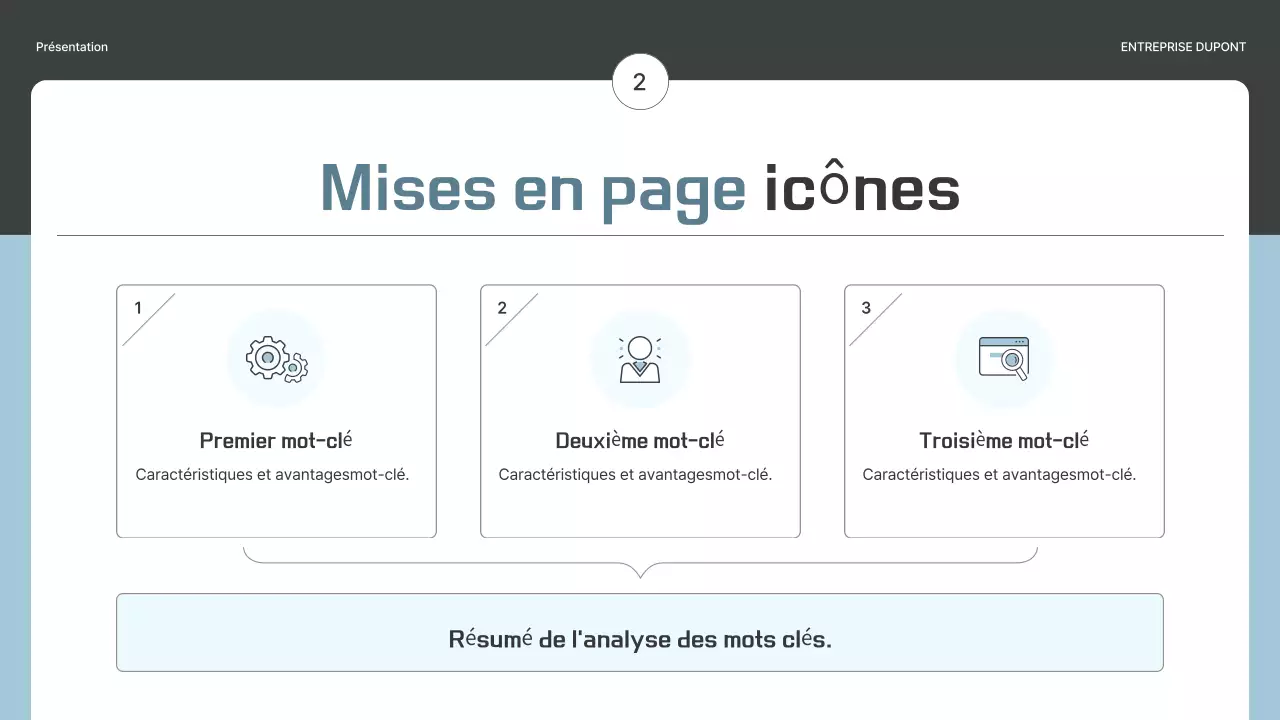Select the person icon on the Deuxième mot-clé card
The width and height of the screenshot is (1280, 720).
pyautogui.click(x=640, y=358)
